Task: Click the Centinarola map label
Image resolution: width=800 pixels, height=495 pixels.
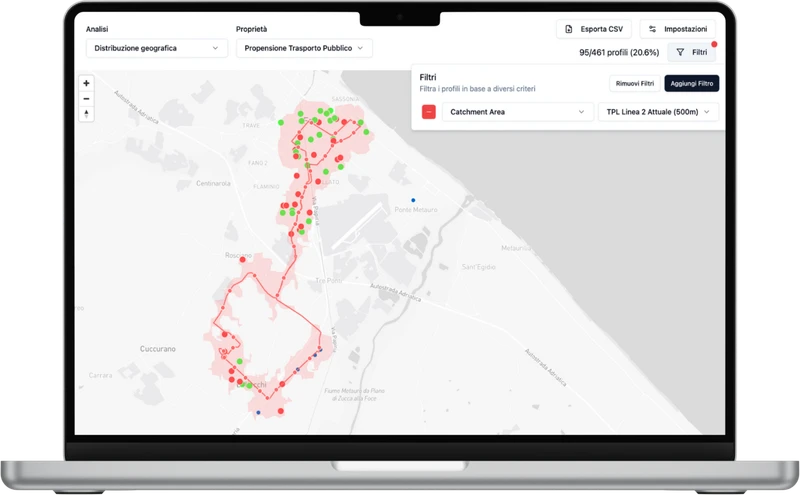Action: (x=213, y=183)
